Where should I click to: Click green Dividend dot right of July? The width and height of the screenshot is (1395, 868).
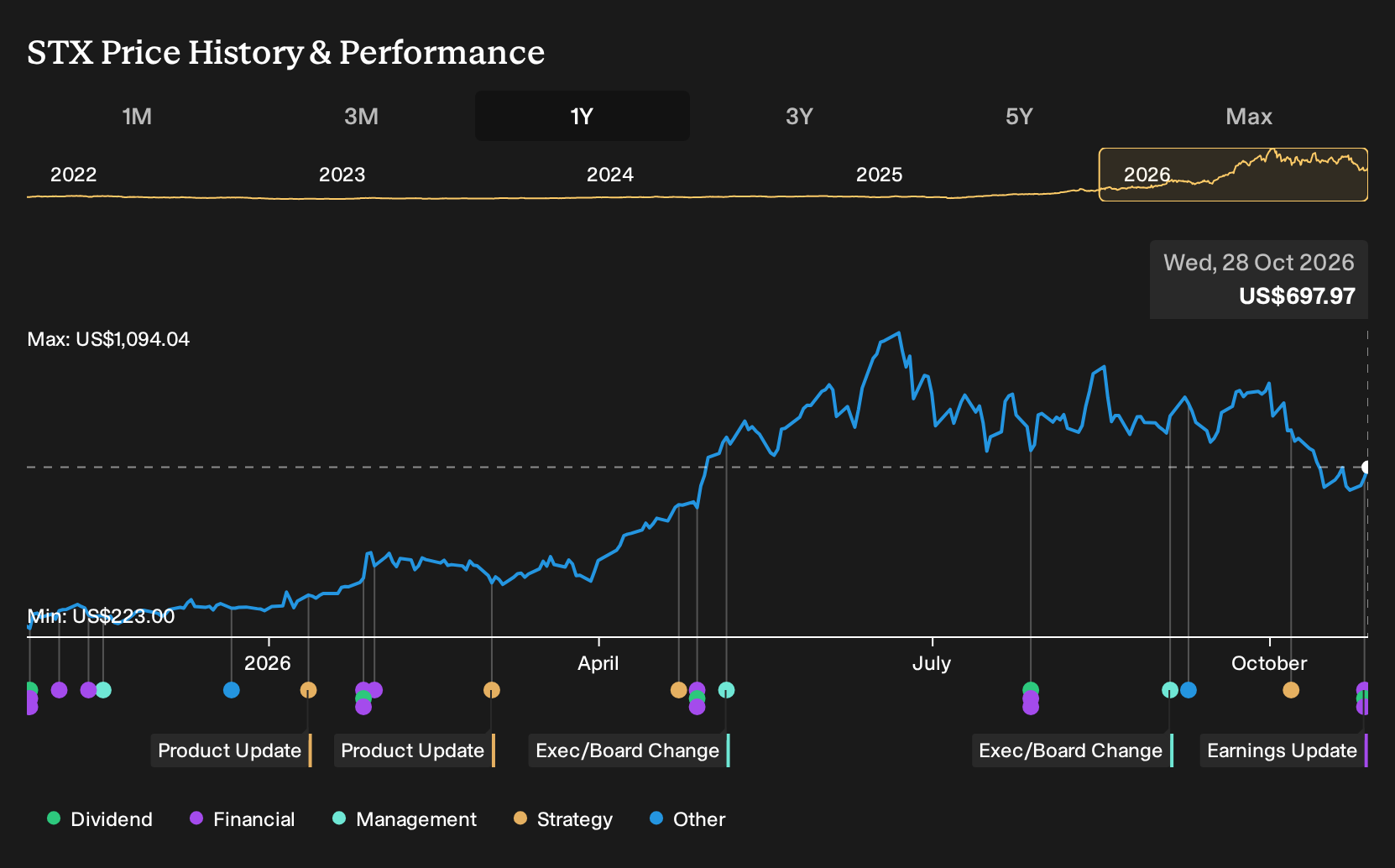(x=1031, y=689)
